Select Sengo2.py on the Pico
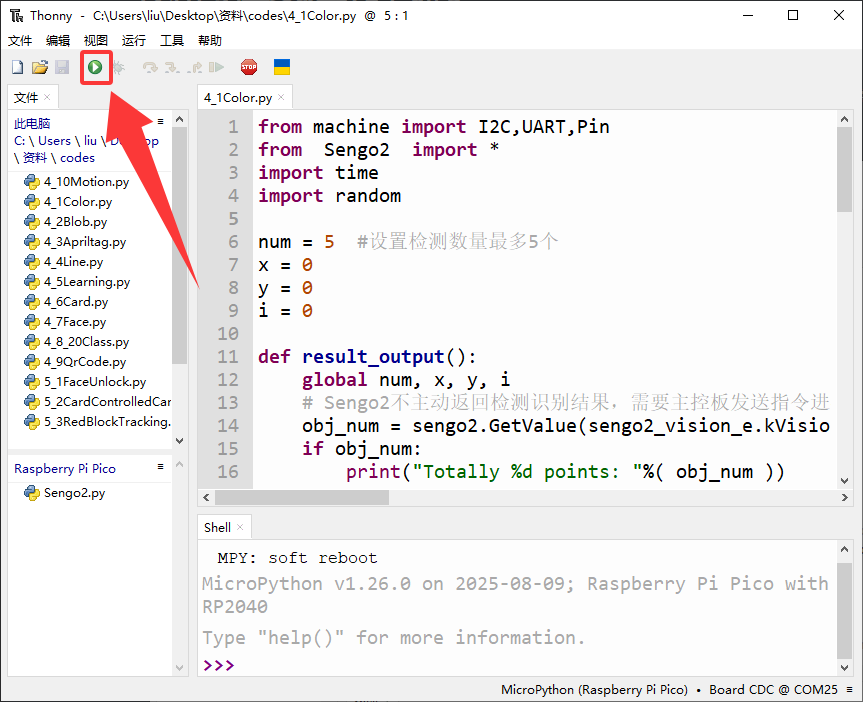 tap(65, 493)
